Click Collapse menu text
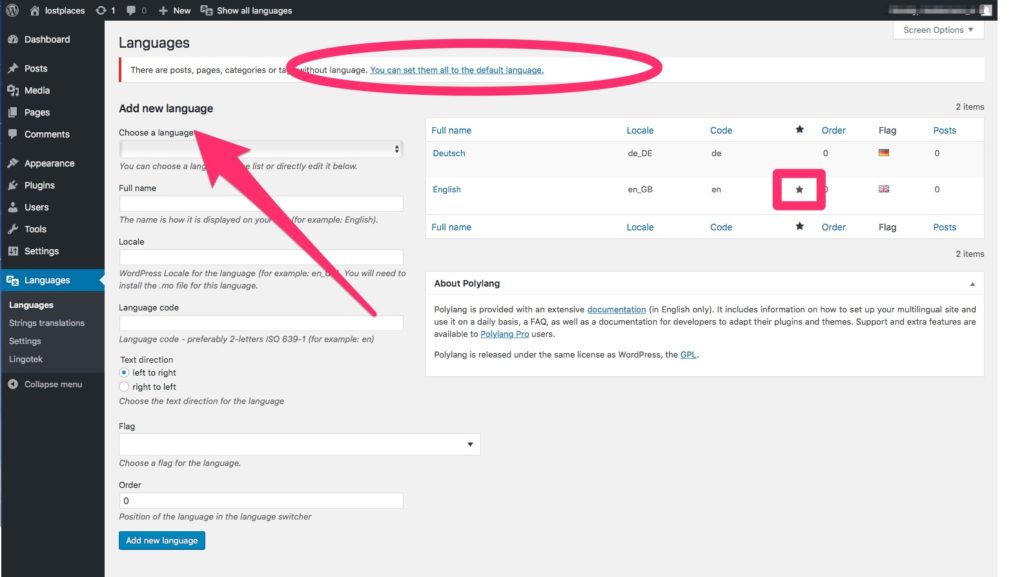1024x577 pixels. [54, 384]
